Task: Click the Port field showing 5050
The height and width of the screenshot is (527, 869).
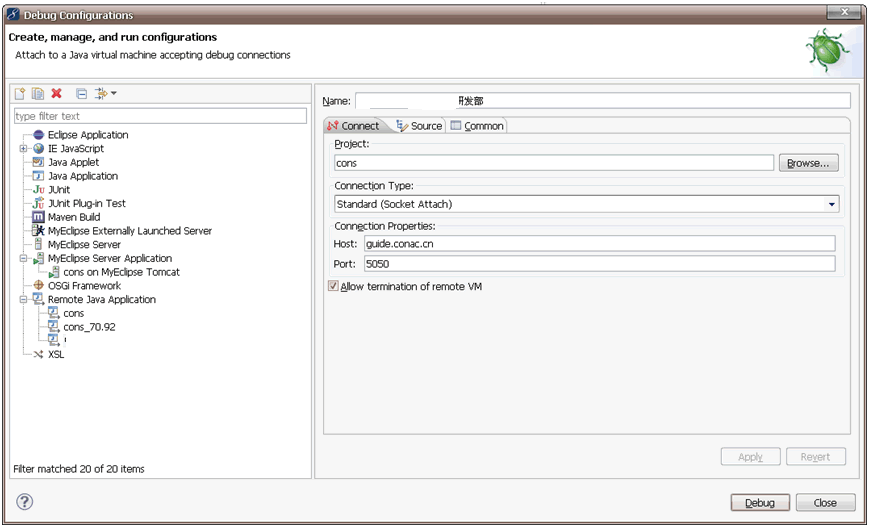Action: click(x=600, y=264)
